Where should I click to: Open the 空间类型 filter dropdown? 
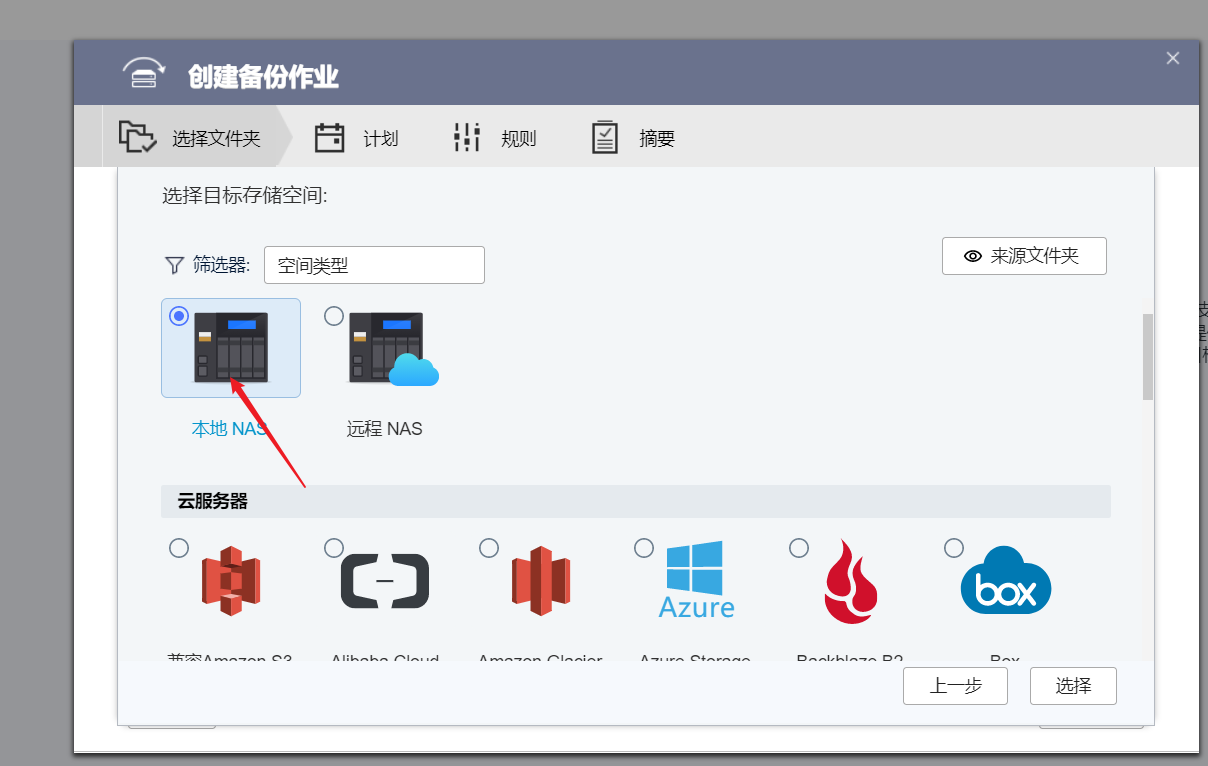374,265
